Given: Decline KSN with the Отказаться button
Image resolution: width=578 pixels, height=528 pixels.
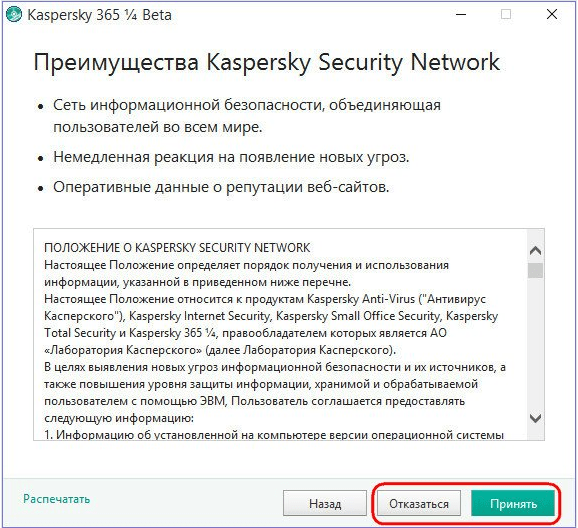Looking at the screenshot, I should tap(419, 503).
